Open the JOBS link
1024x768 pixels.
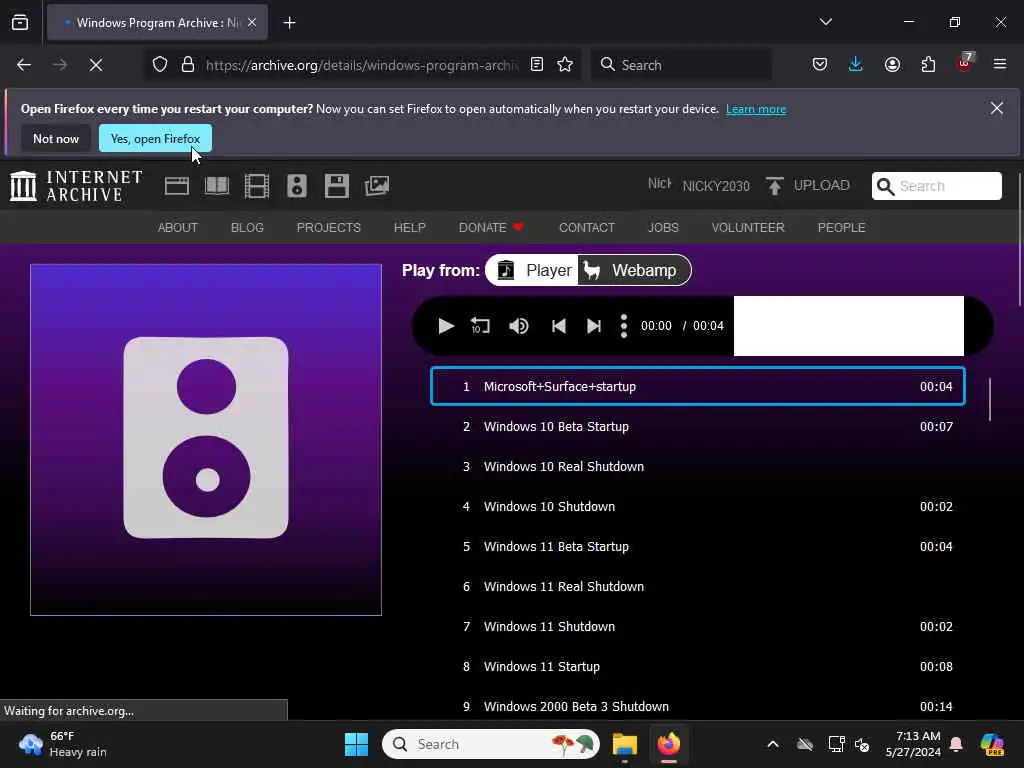[x=663, y=227]
